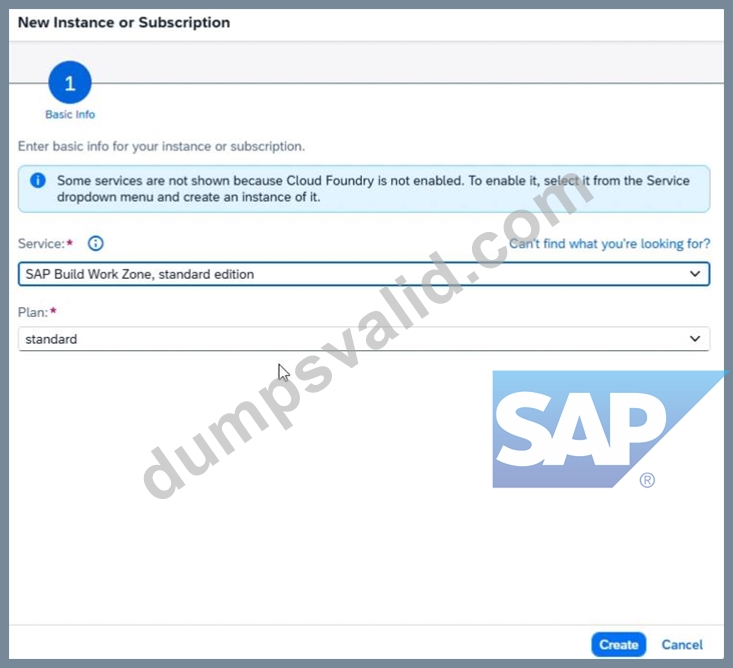Click the Service field label
The height and width of the screenshot is (668, 733).
(x=41, y=244)
